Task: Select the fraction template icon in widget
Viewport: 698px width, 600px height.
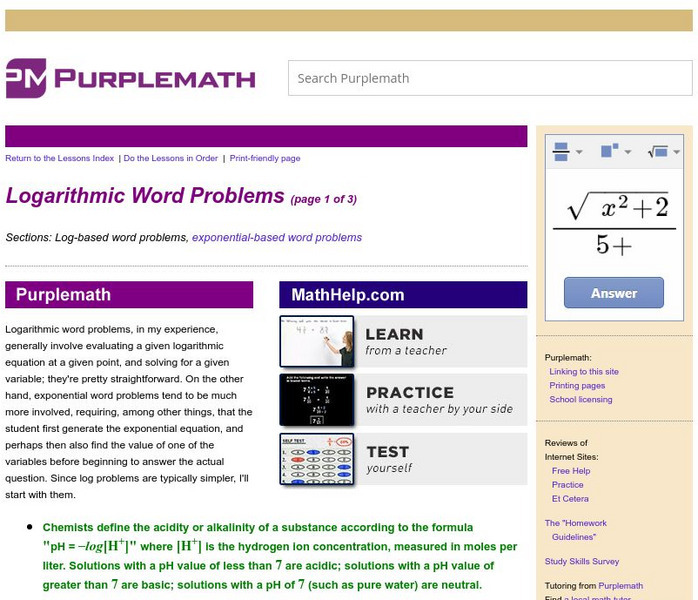Action: [x=561, y=152]
